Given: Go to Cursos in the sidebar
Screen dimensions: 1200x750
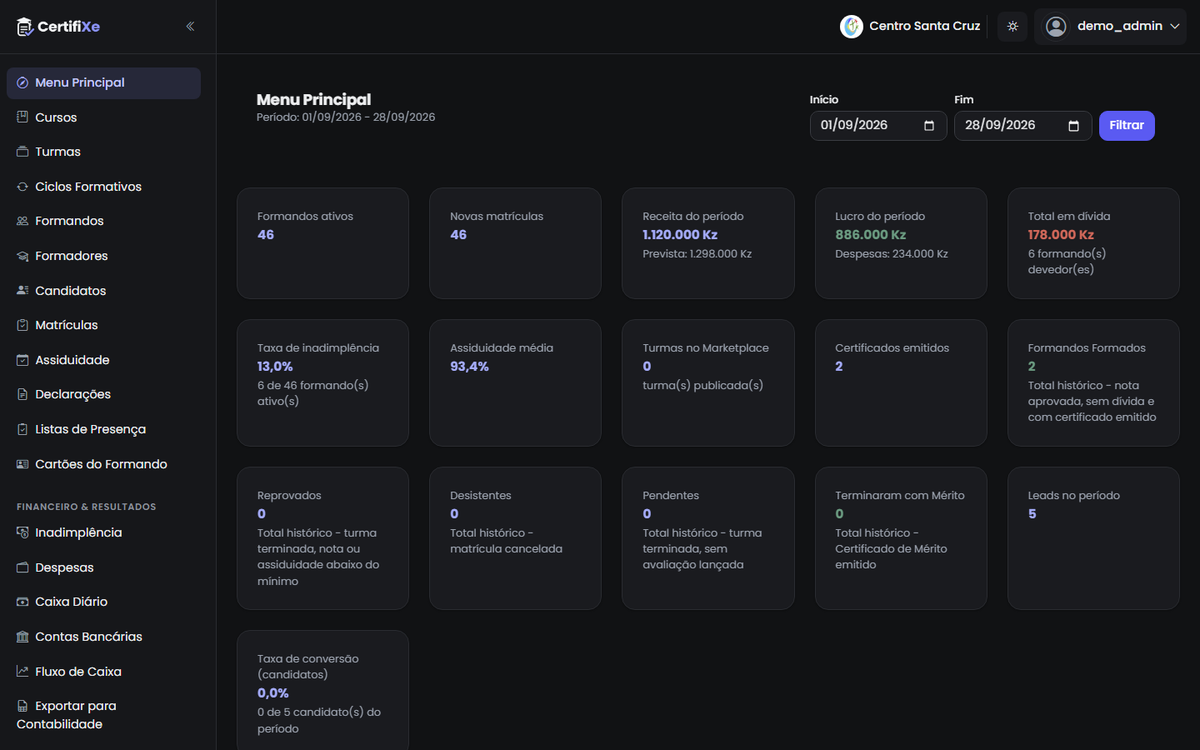Looking at the screenshot, I should tap(104, 118).
